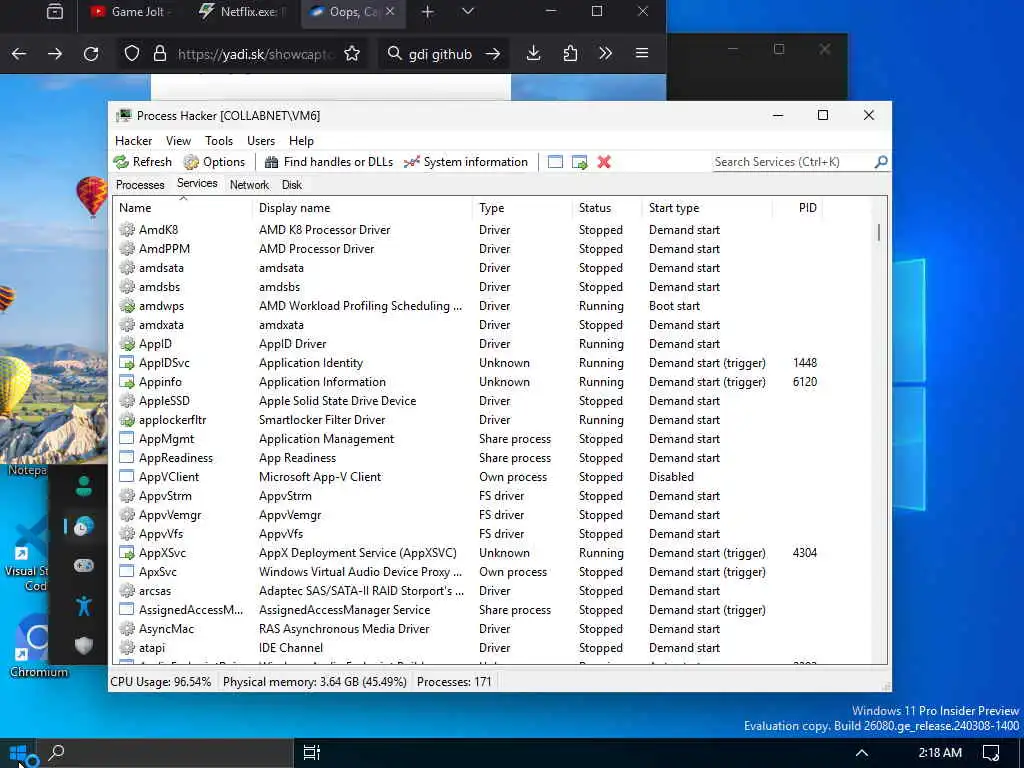Image resolution: width=1024 pixels, height=768 pixels.
Task: Click PID 6120 cell
Action: click(x=805, y=381)
